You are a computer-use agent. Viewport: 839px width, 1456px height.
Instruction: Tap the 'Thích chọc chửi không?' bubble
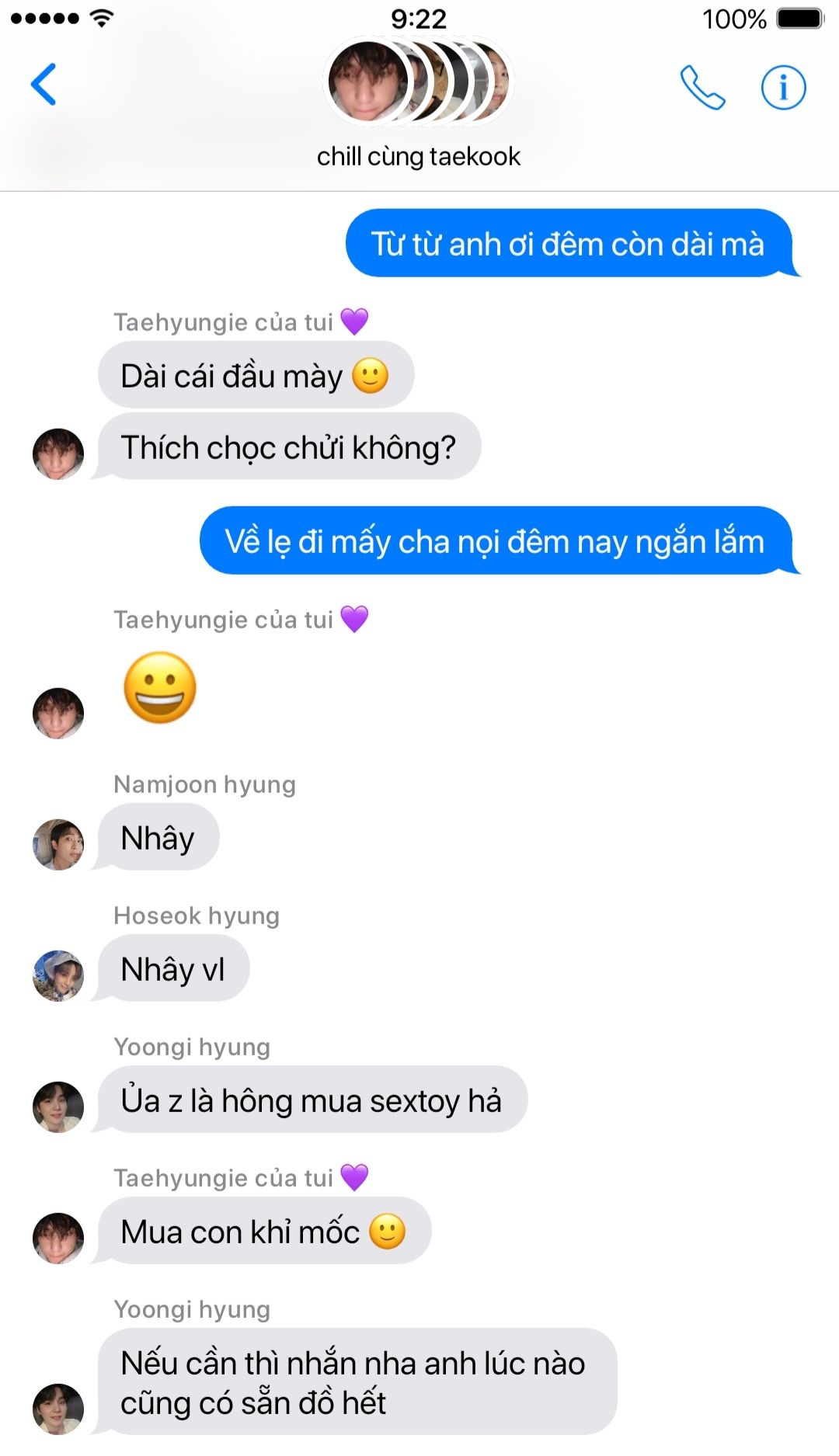[288, 447]
